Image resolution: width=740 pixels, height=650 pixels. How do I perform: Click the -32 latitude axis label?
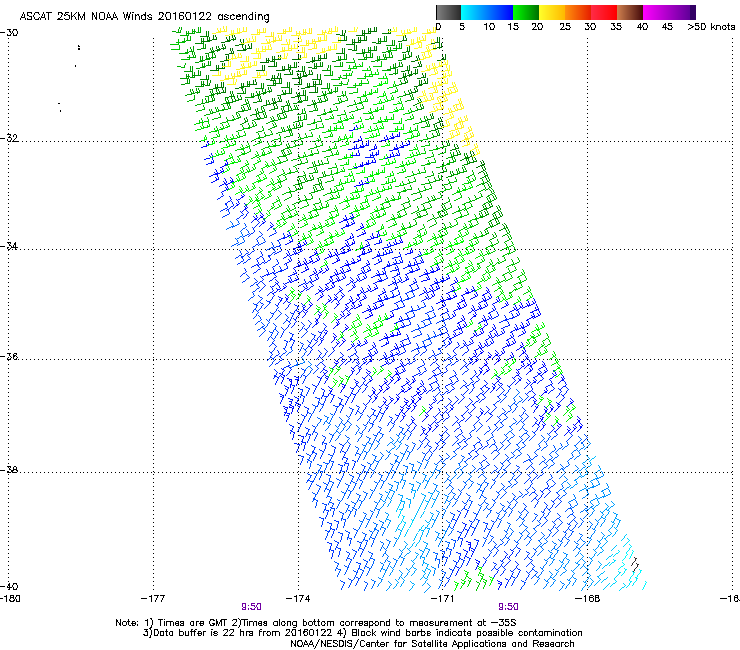pyautogui.click(x=9, y=138)
